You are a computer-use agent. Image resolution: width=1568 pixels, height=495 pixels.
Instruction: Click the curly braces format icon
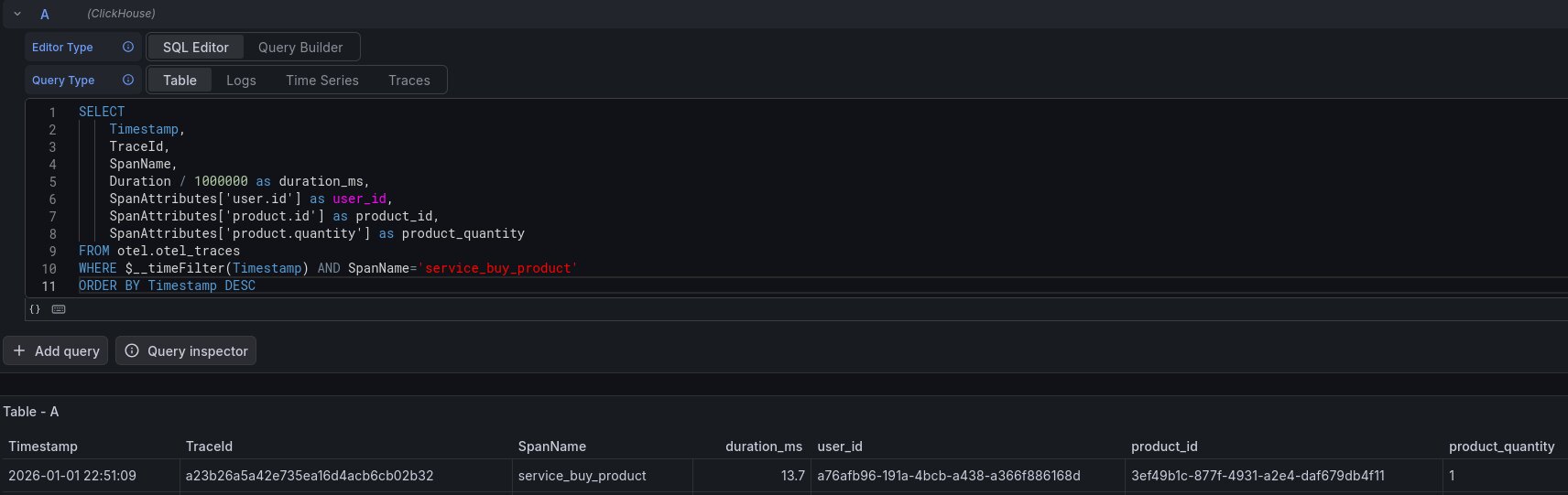pyautogui.click(x=35, y=309)
